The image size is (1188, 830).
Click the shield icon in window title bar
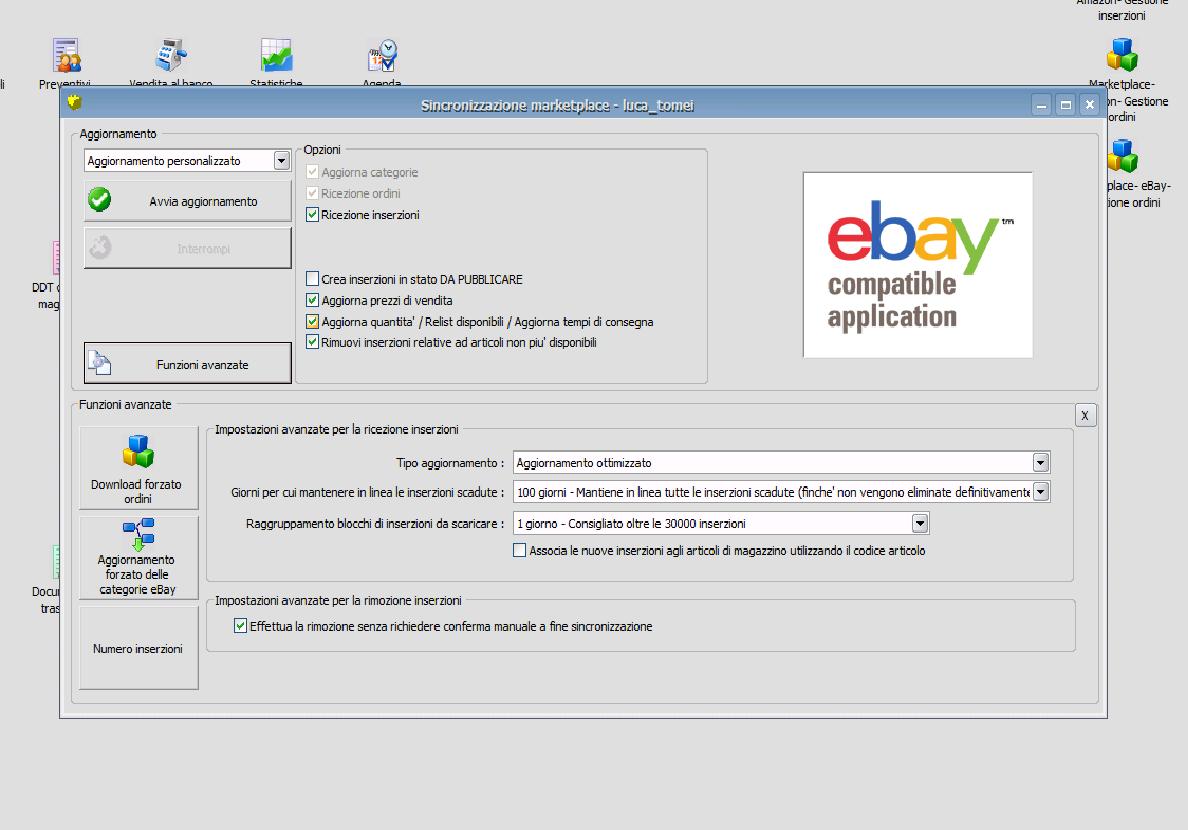74,102
